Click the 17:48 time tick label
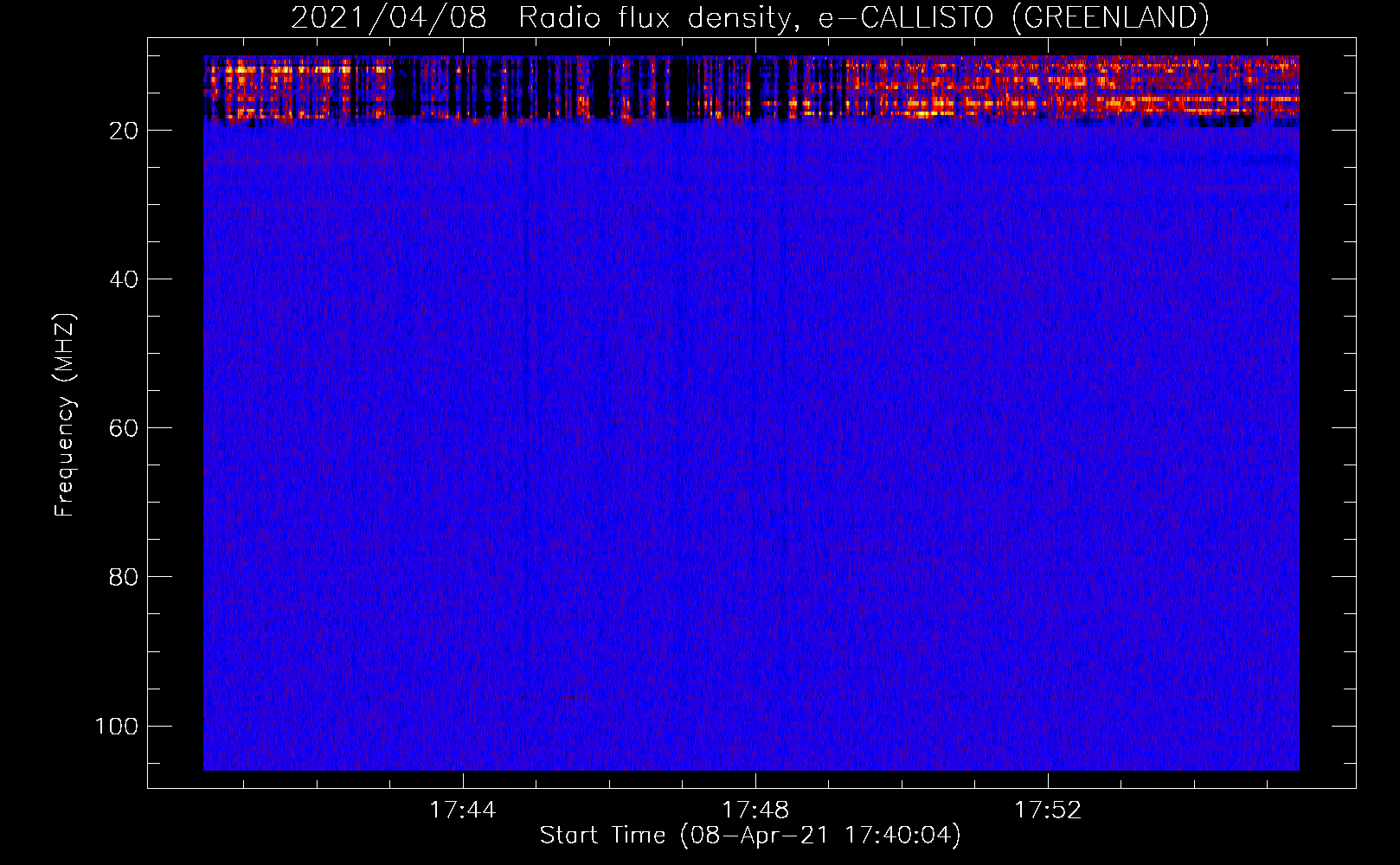The image size is (1400, 865). [x=755, y=810]
